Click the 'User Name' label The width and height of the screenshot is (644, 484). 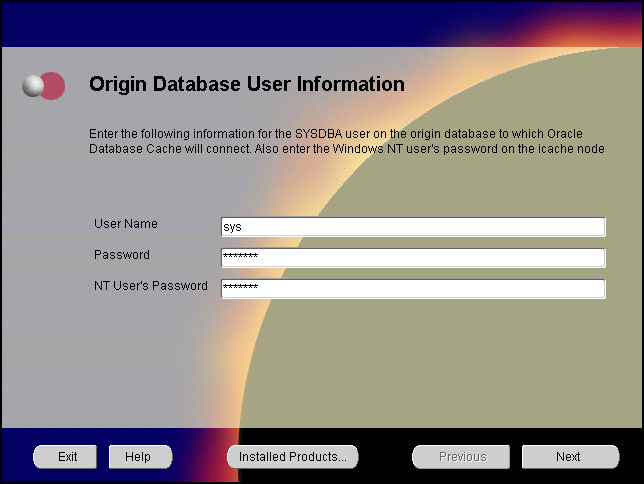pyautogui.click(x=126, y=224)
